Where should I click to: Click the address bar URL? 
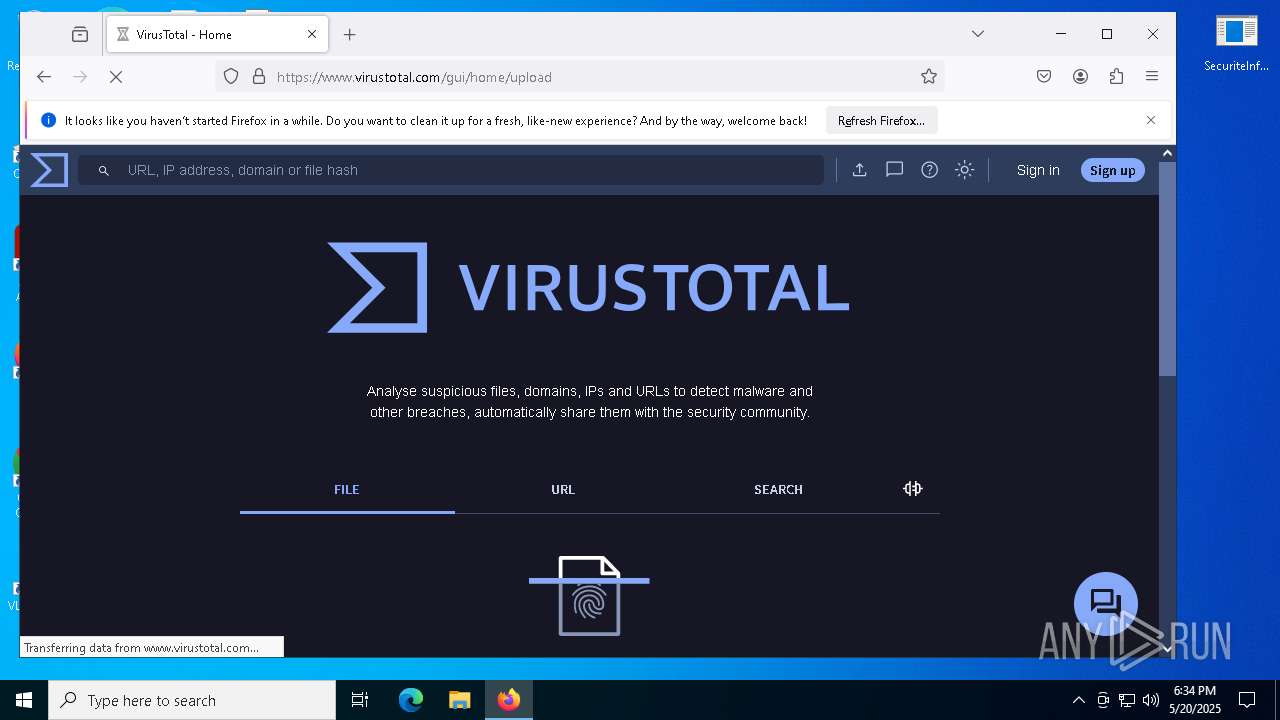coord(414,77)
